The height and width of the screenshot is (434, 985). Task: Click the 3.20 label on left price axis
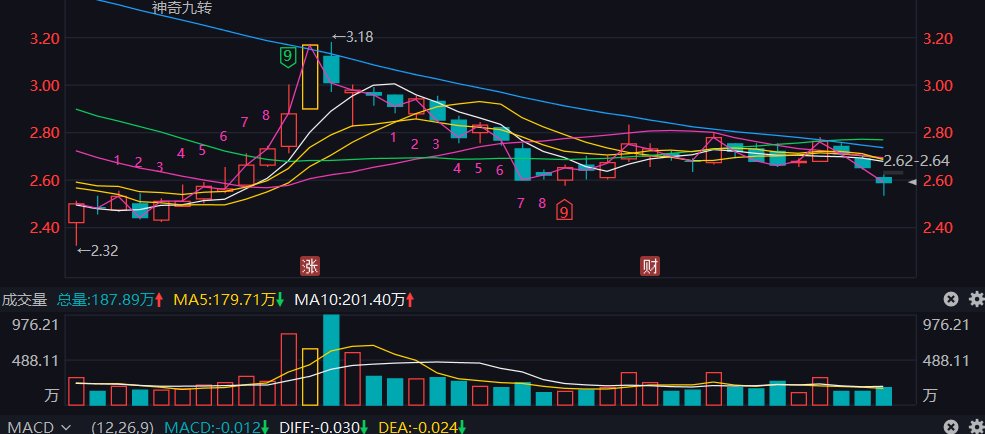pos(45,38)
